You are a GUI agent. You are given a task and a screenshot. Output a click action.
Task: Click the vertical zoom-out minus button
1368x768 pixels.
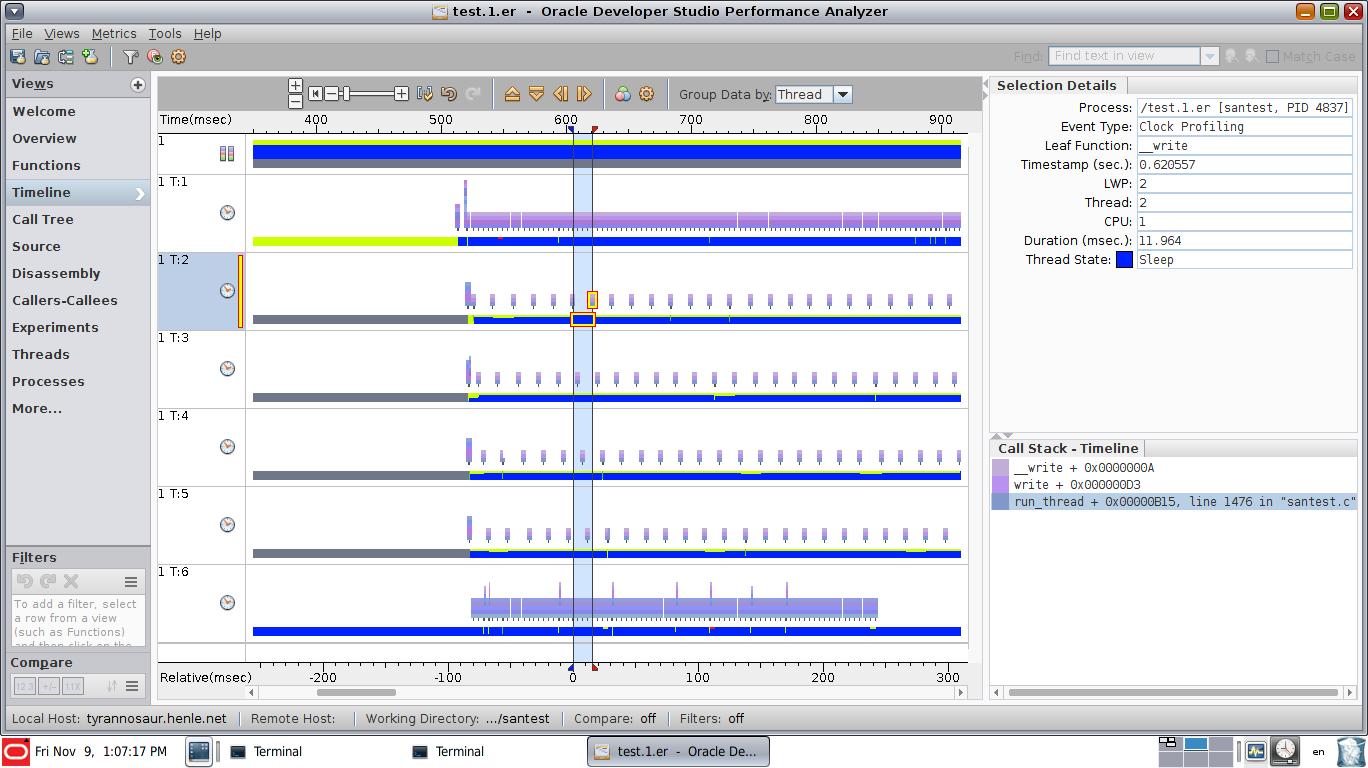coord(295,101)
